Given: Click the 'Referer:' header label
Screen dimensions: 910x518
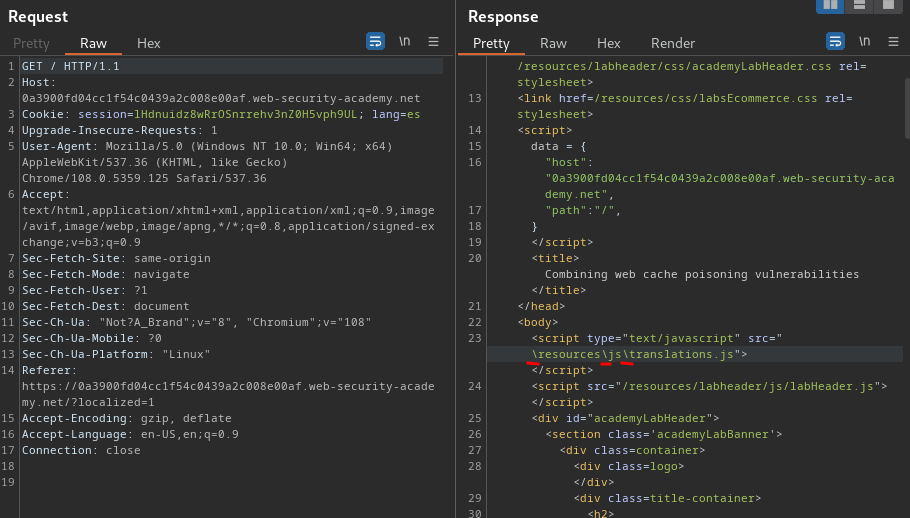Looking at the screenshot, I should pyautogui.click(x=49, y=370).
